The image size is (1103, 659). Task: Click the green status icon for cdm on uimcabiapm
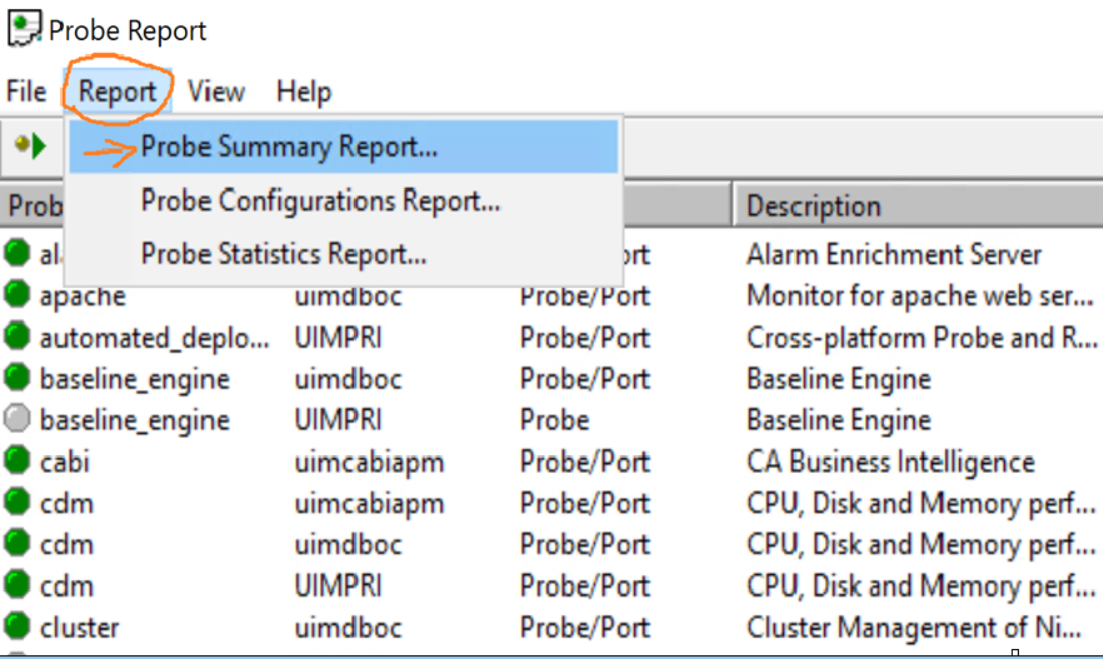[17, 503]
